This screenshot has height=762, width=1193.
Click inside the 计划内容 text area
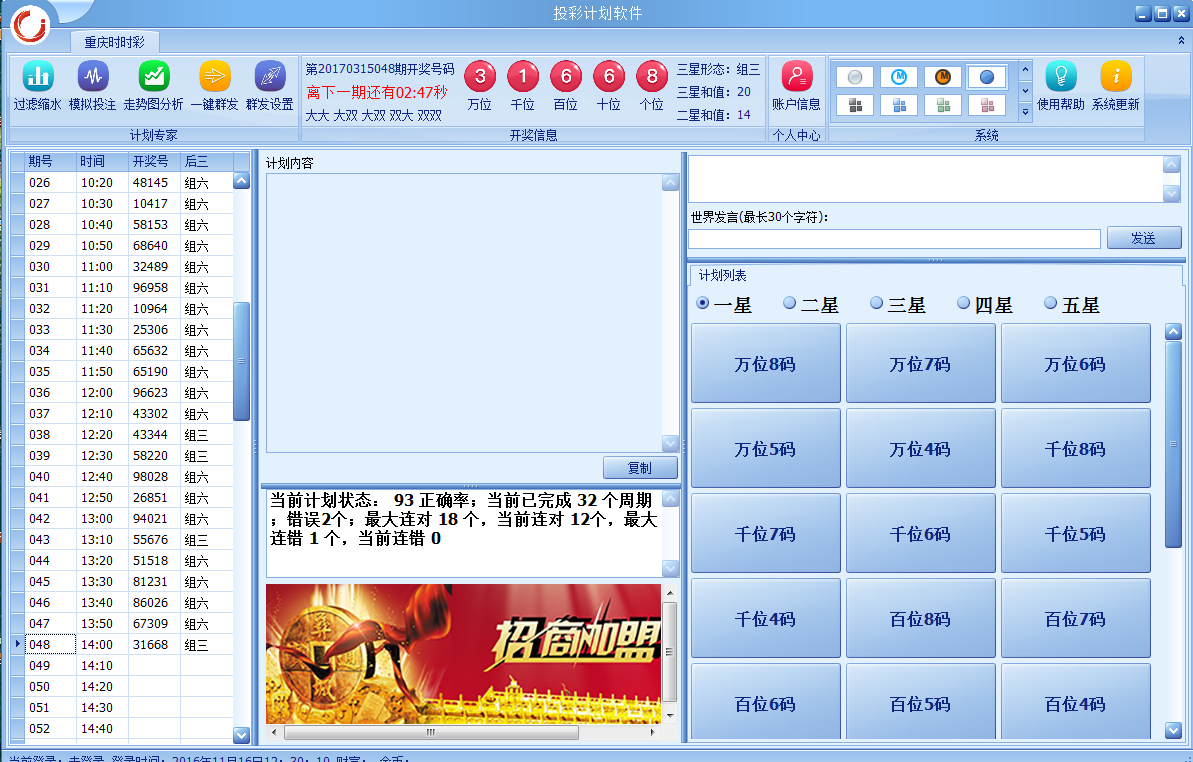(x=464, y=313)
